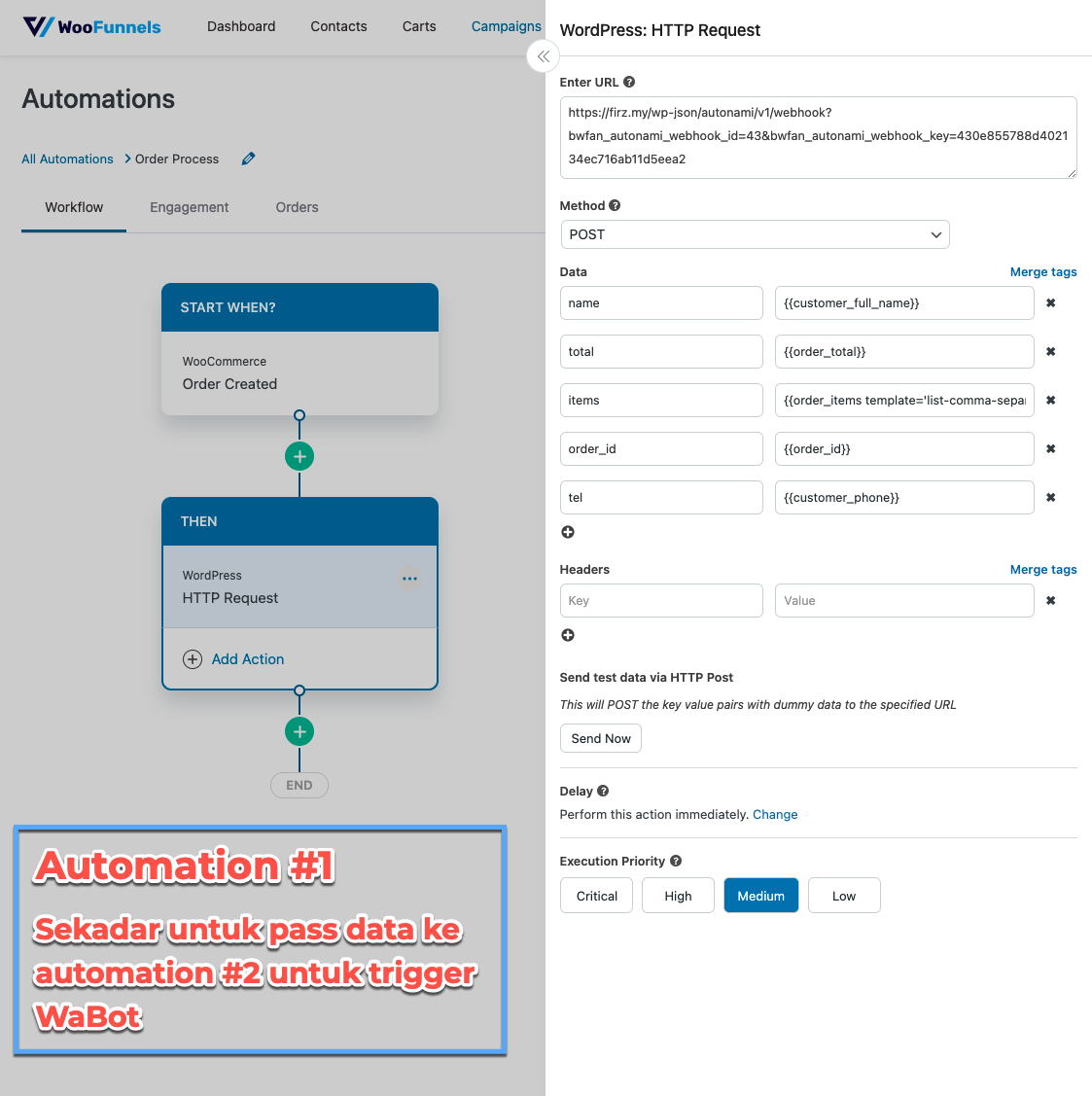1092x1096 pixels.
Task: Select the Order Created trigger card
Action: pyautogui.click(x=299, y=373)
